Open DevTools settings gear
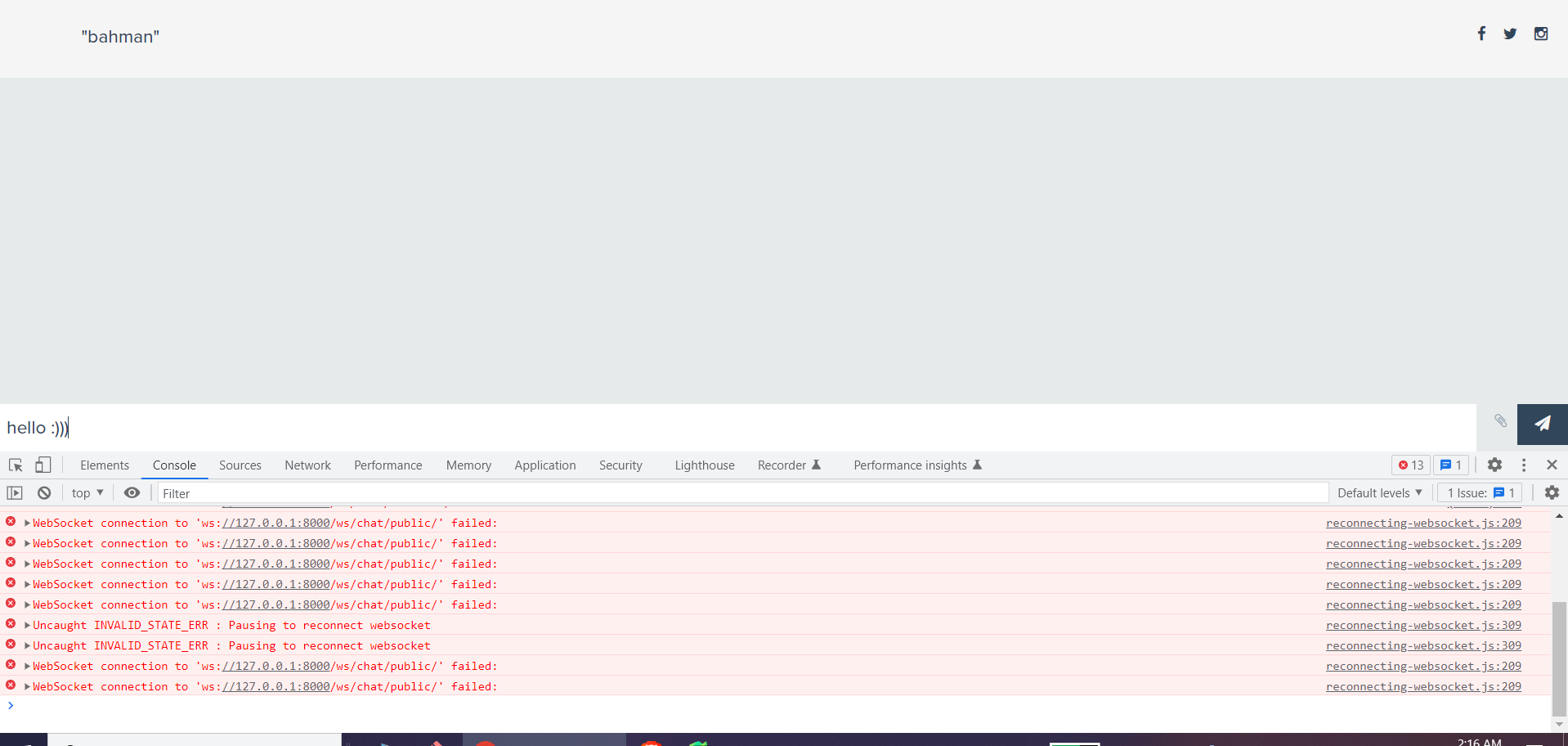 click(1494, 465)
